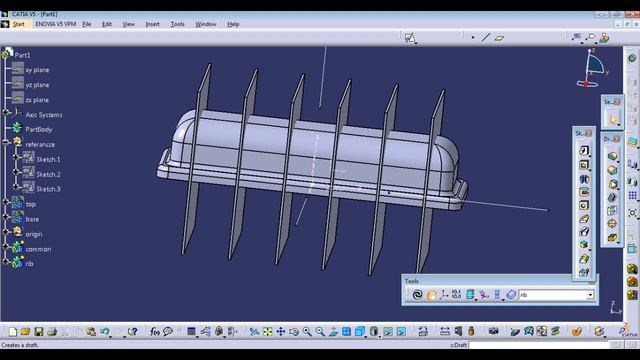
Task: Open the Tools menu
Action: pyautogui.click(x=177, y=24)
